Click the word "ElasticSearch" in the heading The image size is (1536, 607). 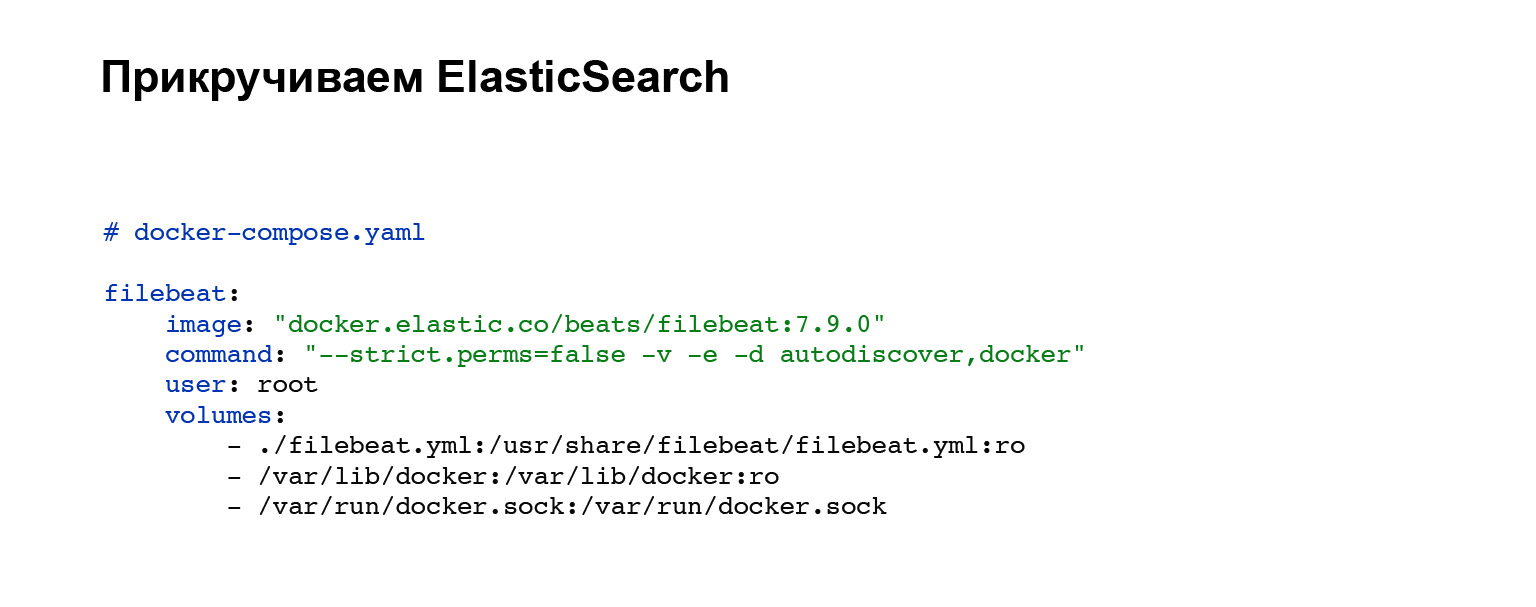582,78
